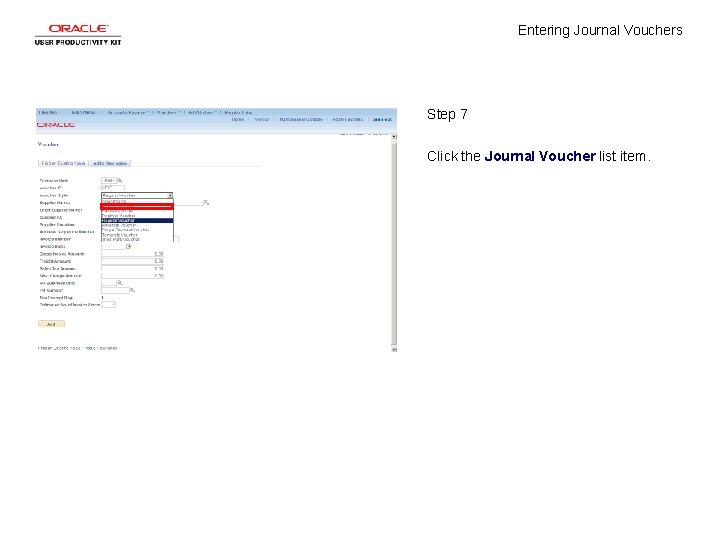Viewport: 720px width, 540px height.
Task: Click bottom Add a New Value link
Action: pos(101,348)
